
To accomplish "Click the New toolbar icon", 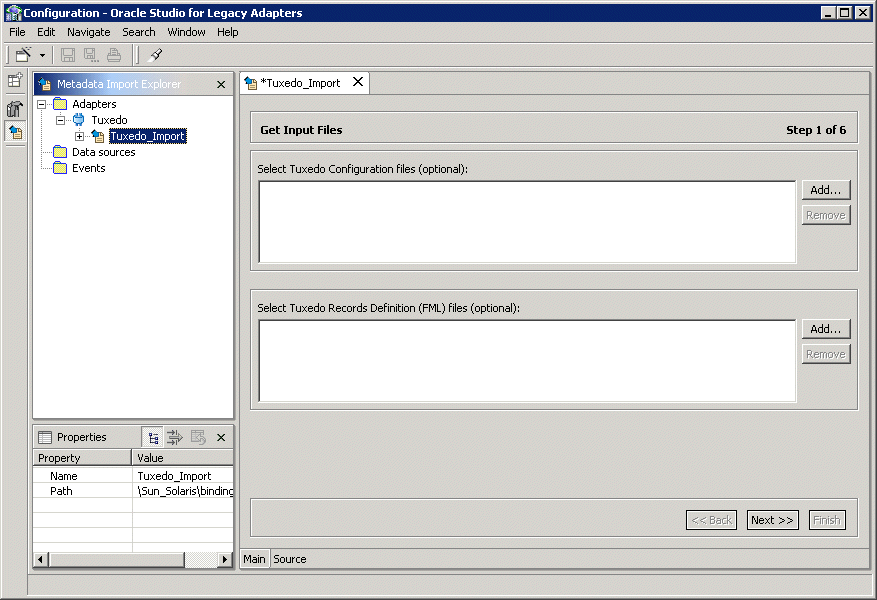I will (x=23, y=55).
